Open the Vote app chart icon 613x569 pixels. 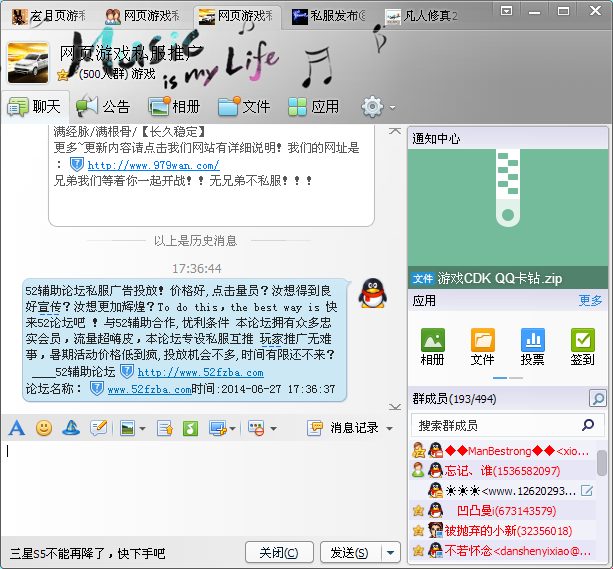tap(532, 339)
